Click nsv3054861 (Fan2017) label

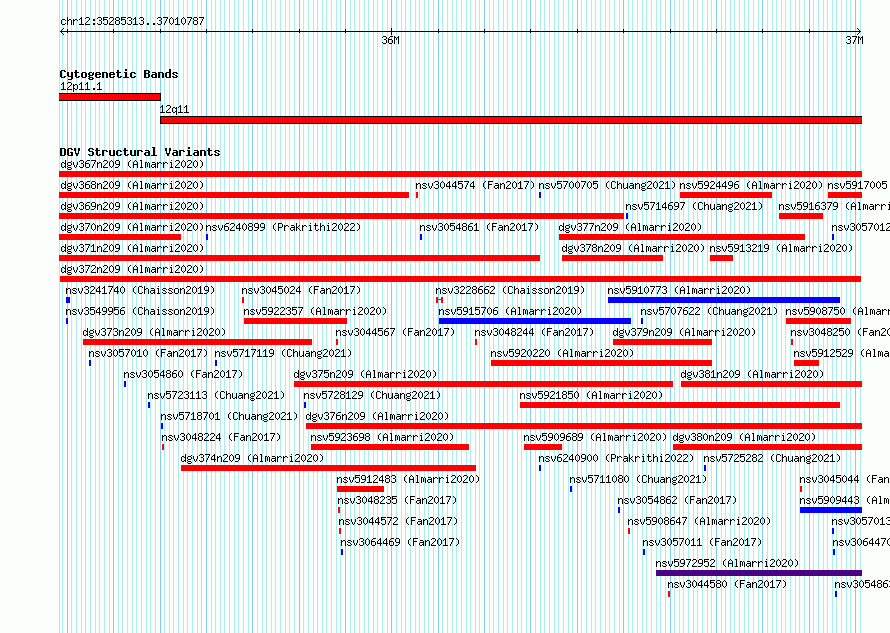pyautogui.click(x=479, y=227)
